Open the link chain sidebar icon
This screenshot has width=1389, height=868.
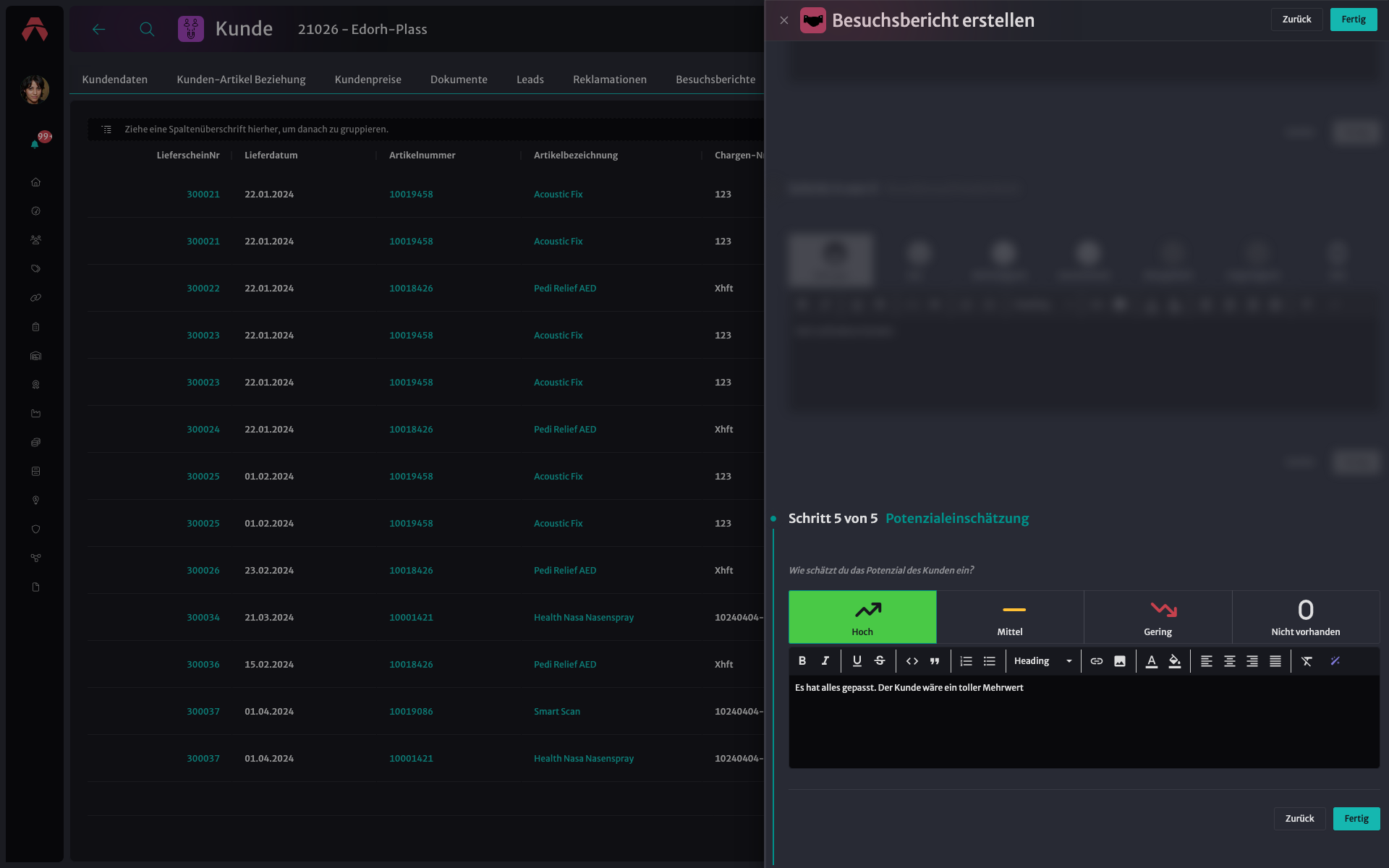[x=35, y=298]
